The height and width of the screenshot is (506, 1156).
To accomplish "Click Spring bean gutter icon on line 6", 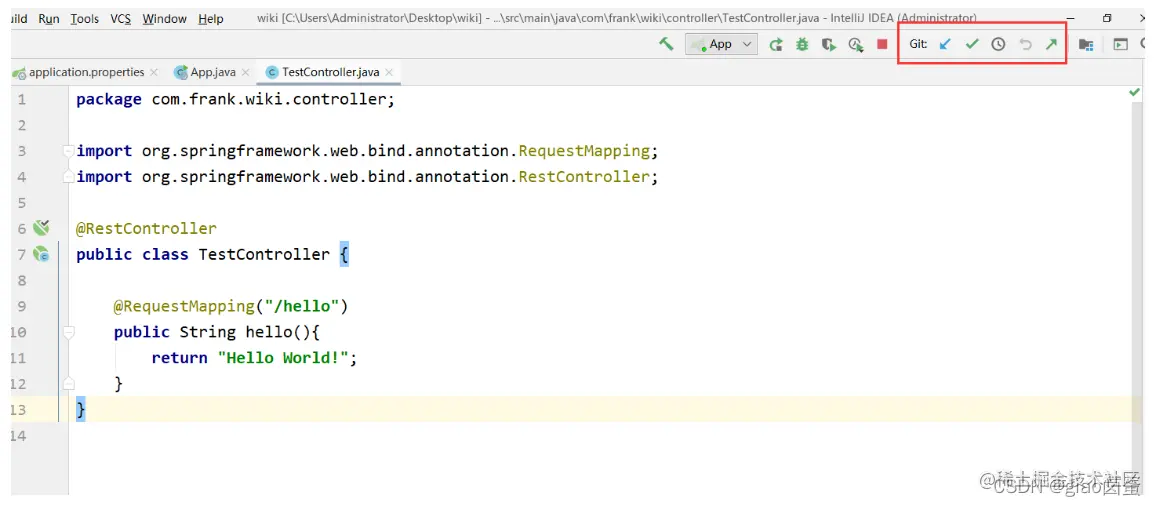I will (41, 228).
